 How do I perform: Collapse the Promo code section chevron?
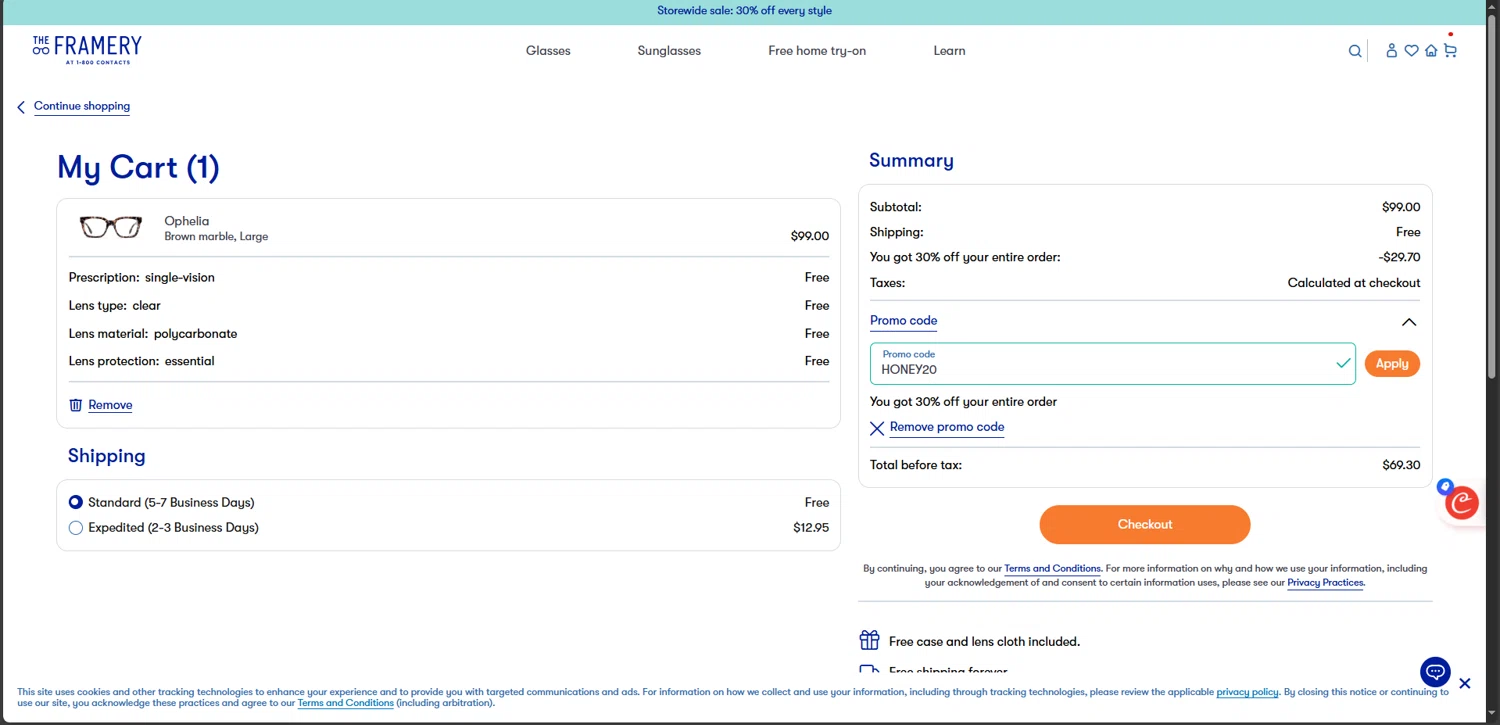coord(1409,322)
